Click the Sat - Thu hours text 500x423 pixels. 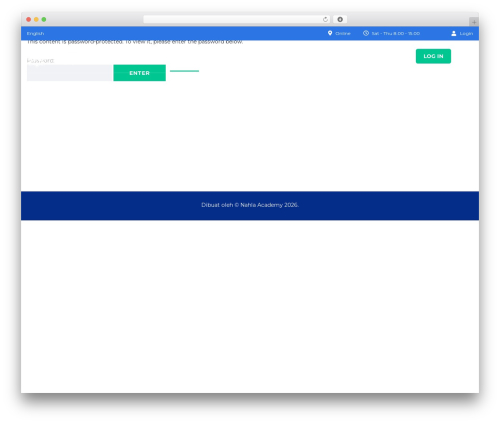(396, 33)
